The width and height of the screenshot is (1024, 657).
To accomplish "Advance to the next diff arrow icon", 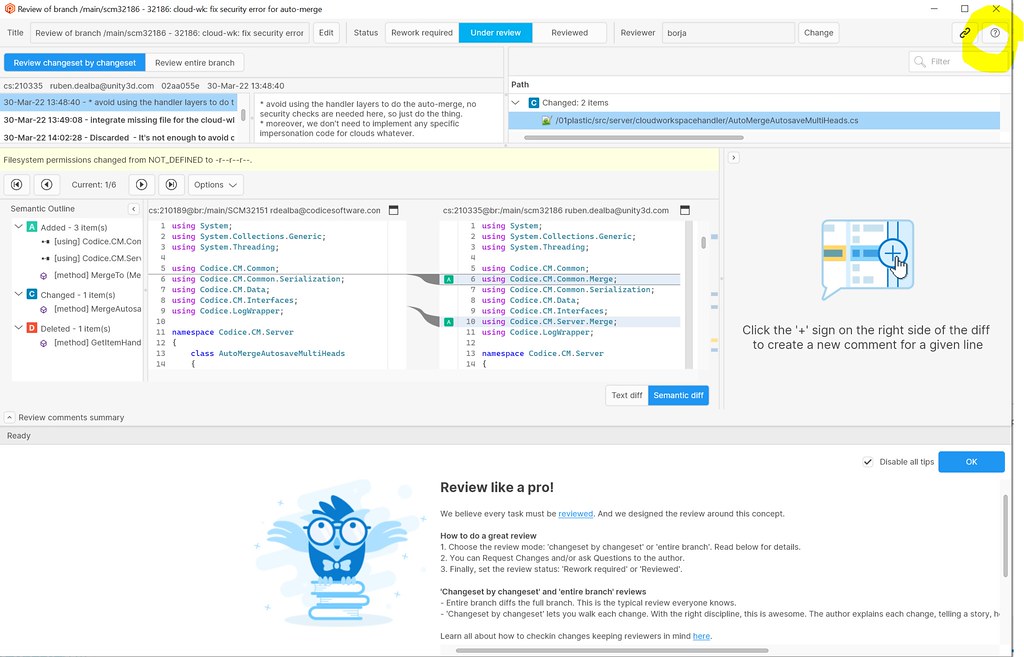I will coord(140,184).
